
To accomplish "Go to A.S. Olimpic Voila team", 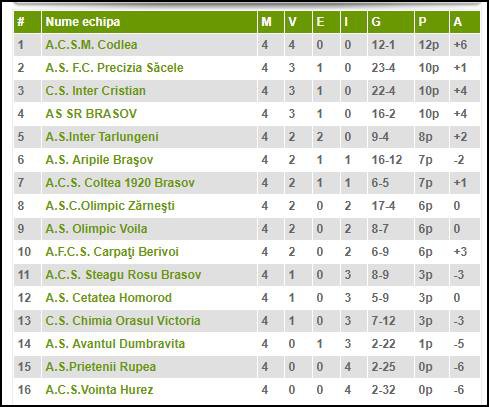I will tap(96, 229).
